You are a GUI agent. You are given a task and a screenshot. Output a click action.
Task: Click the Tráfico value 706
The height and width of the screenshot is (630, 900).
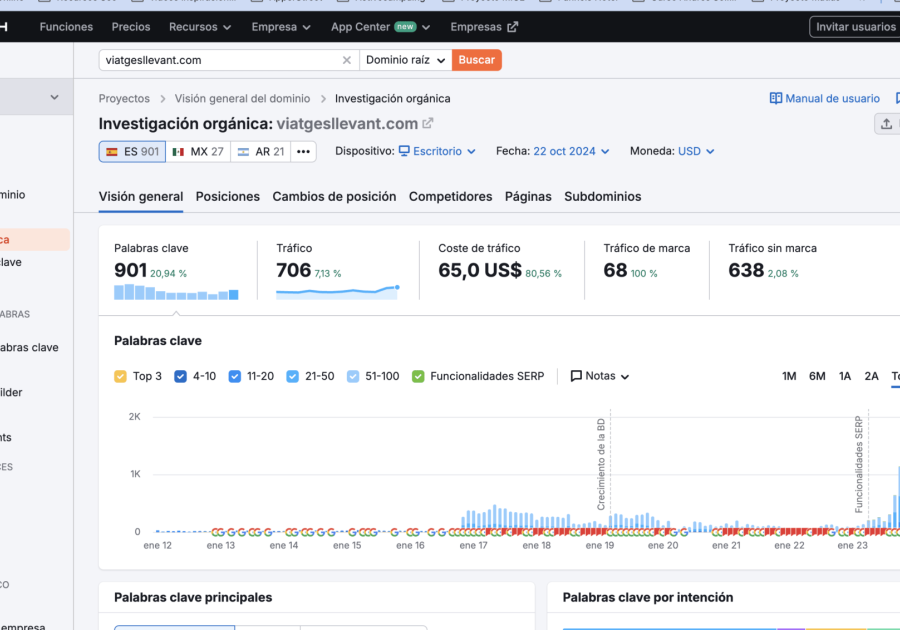click(293, 270)
